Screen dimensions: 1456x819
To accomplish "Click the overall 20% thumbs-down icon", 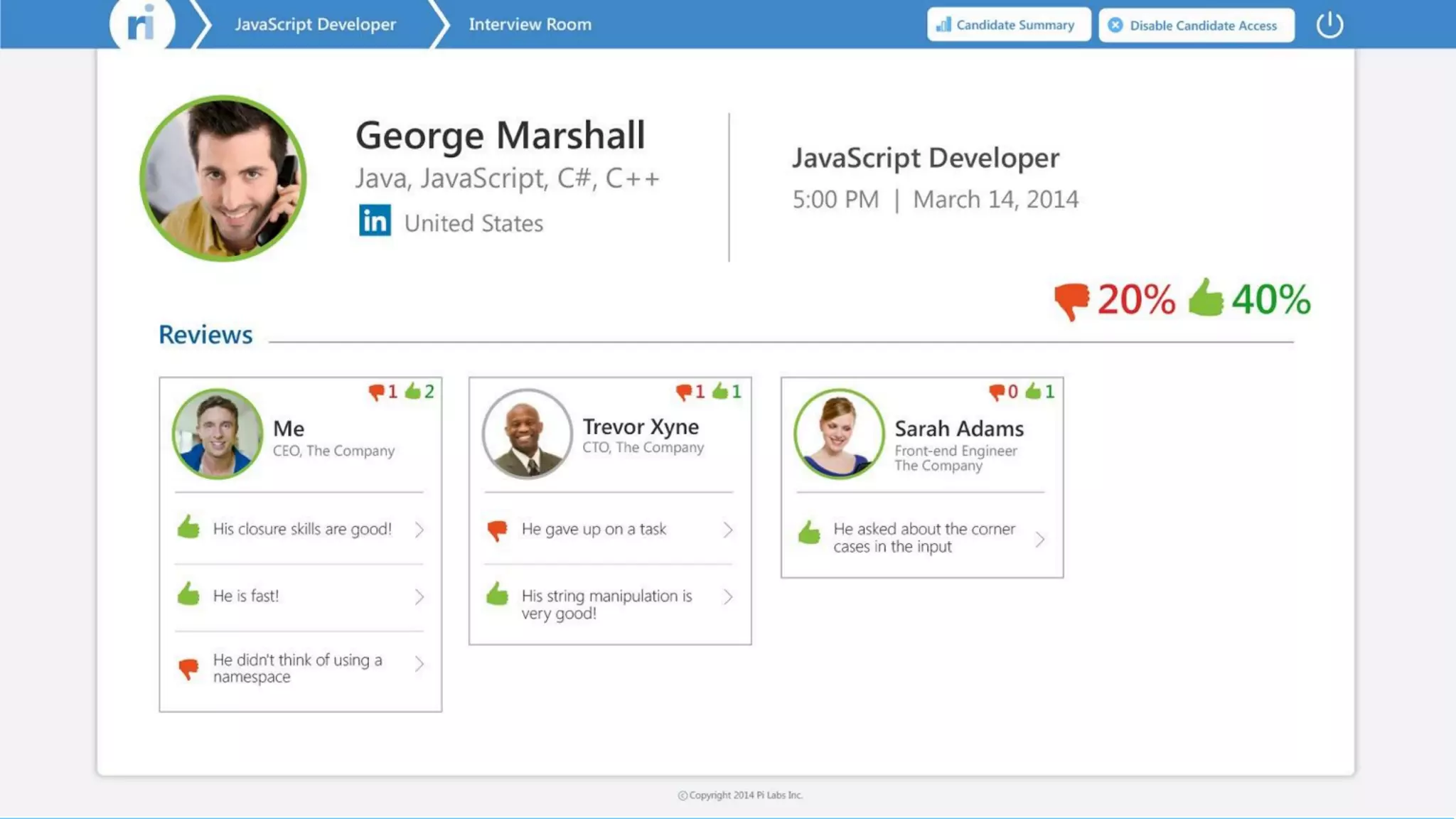I will pos(1071,301).
